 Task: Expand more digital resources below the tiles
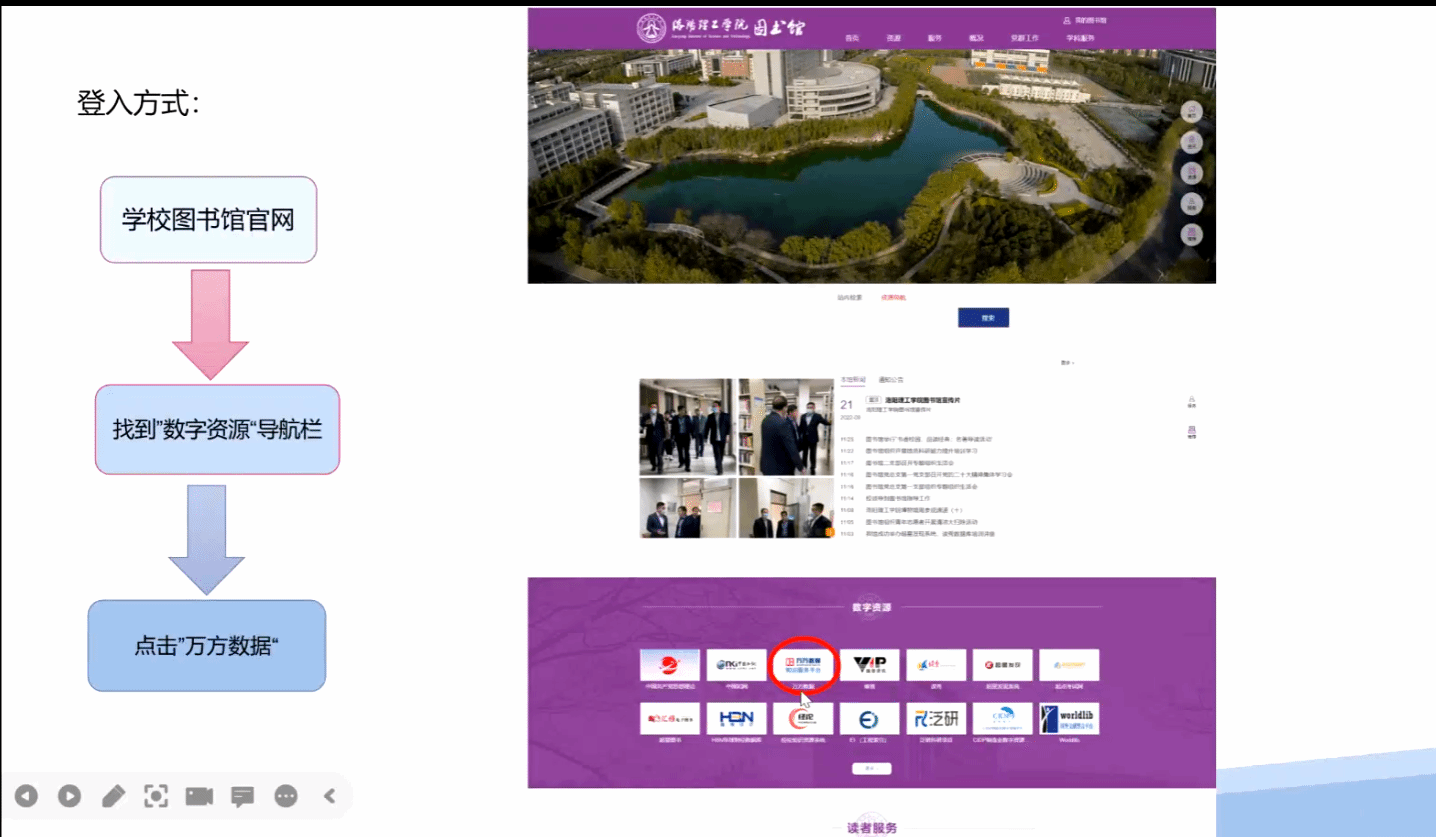[x=871, y=768]
